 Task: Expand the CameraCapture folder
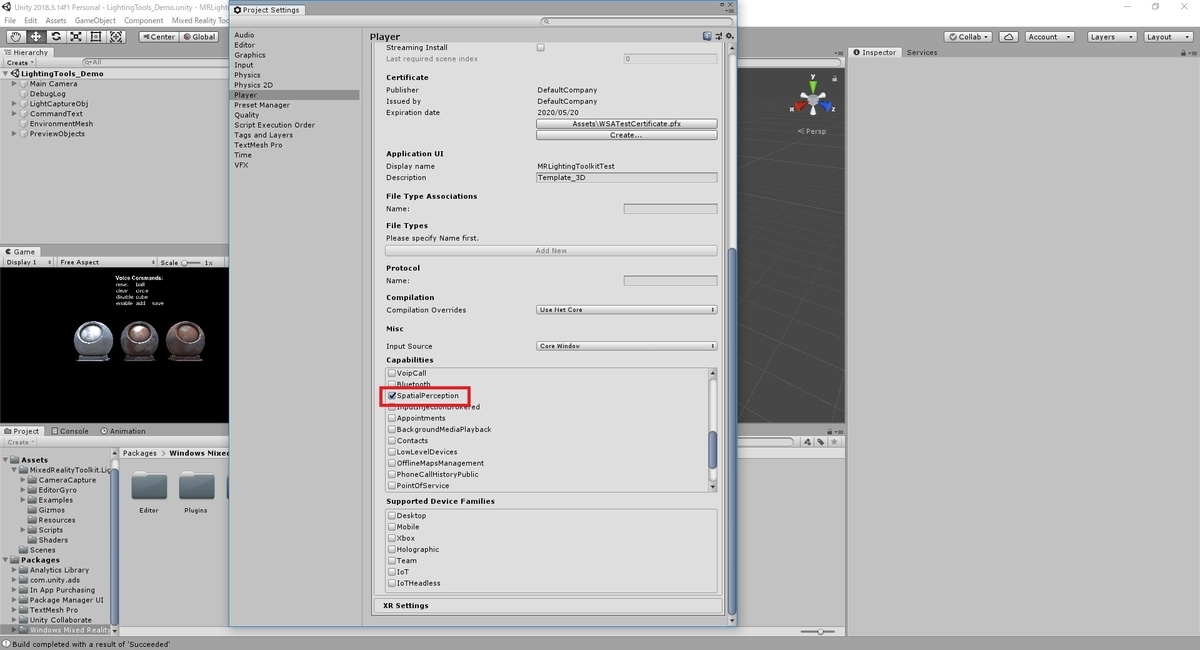[24, 480]
